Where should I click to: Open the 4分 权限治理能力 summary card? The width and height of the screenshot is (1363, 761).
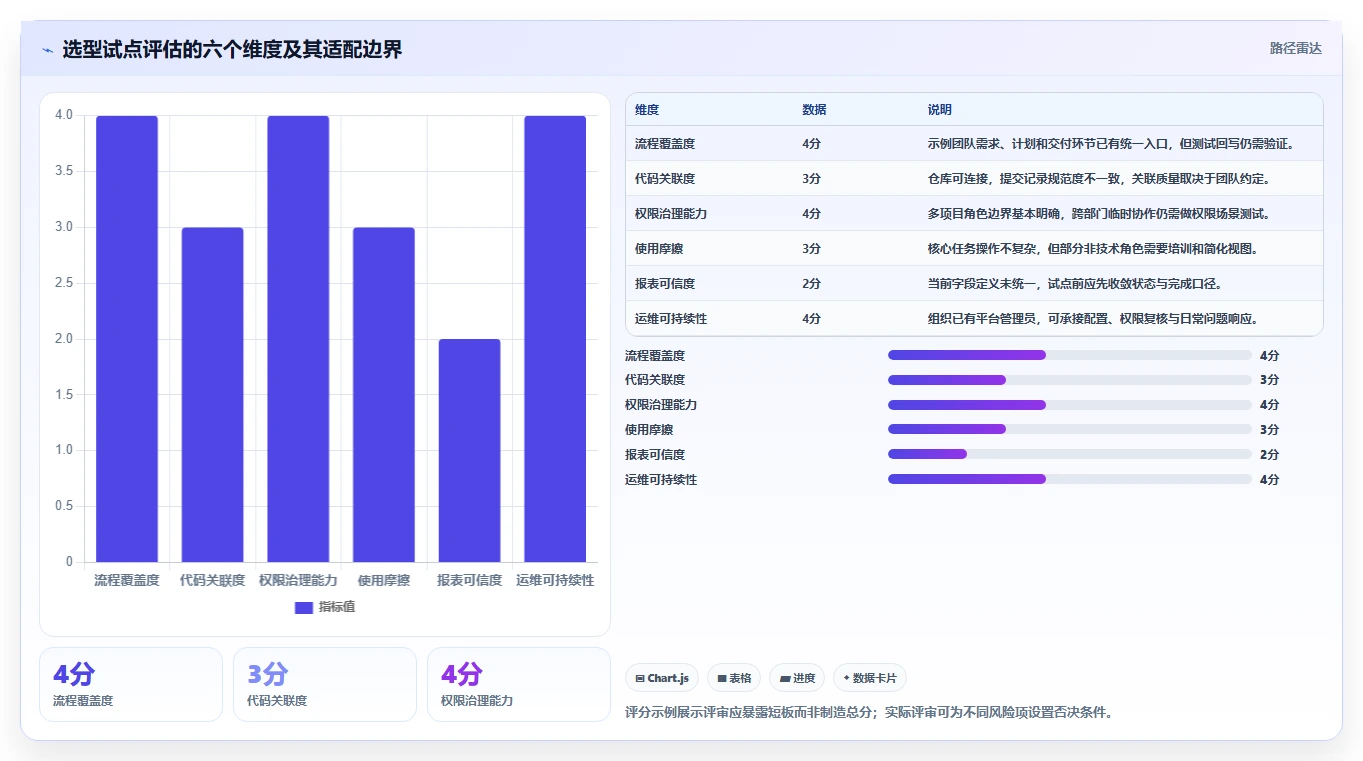click(519, 684)
